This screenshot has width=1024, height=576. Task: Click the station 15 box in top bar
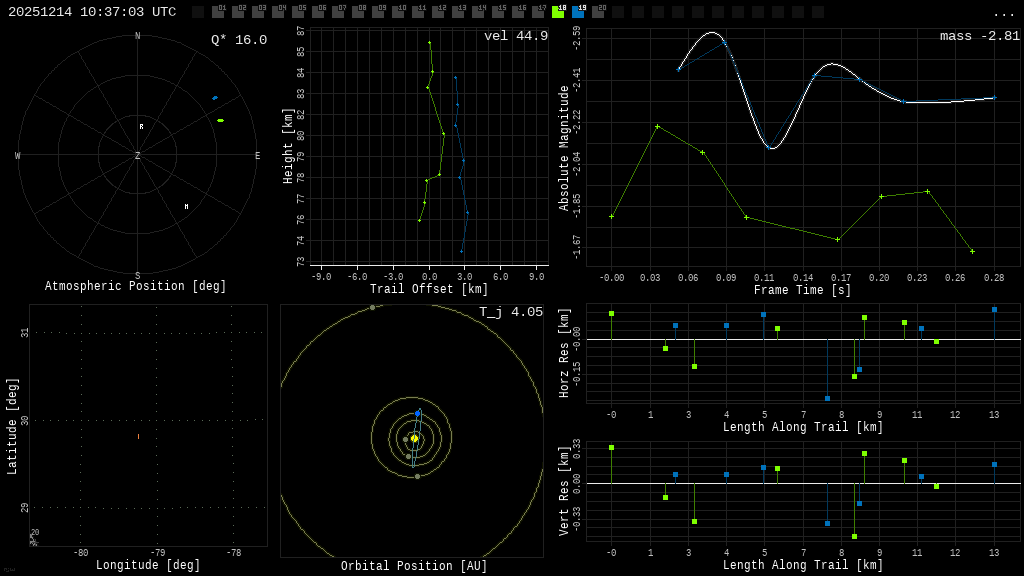pyautogui.click(x=498, y=12)
